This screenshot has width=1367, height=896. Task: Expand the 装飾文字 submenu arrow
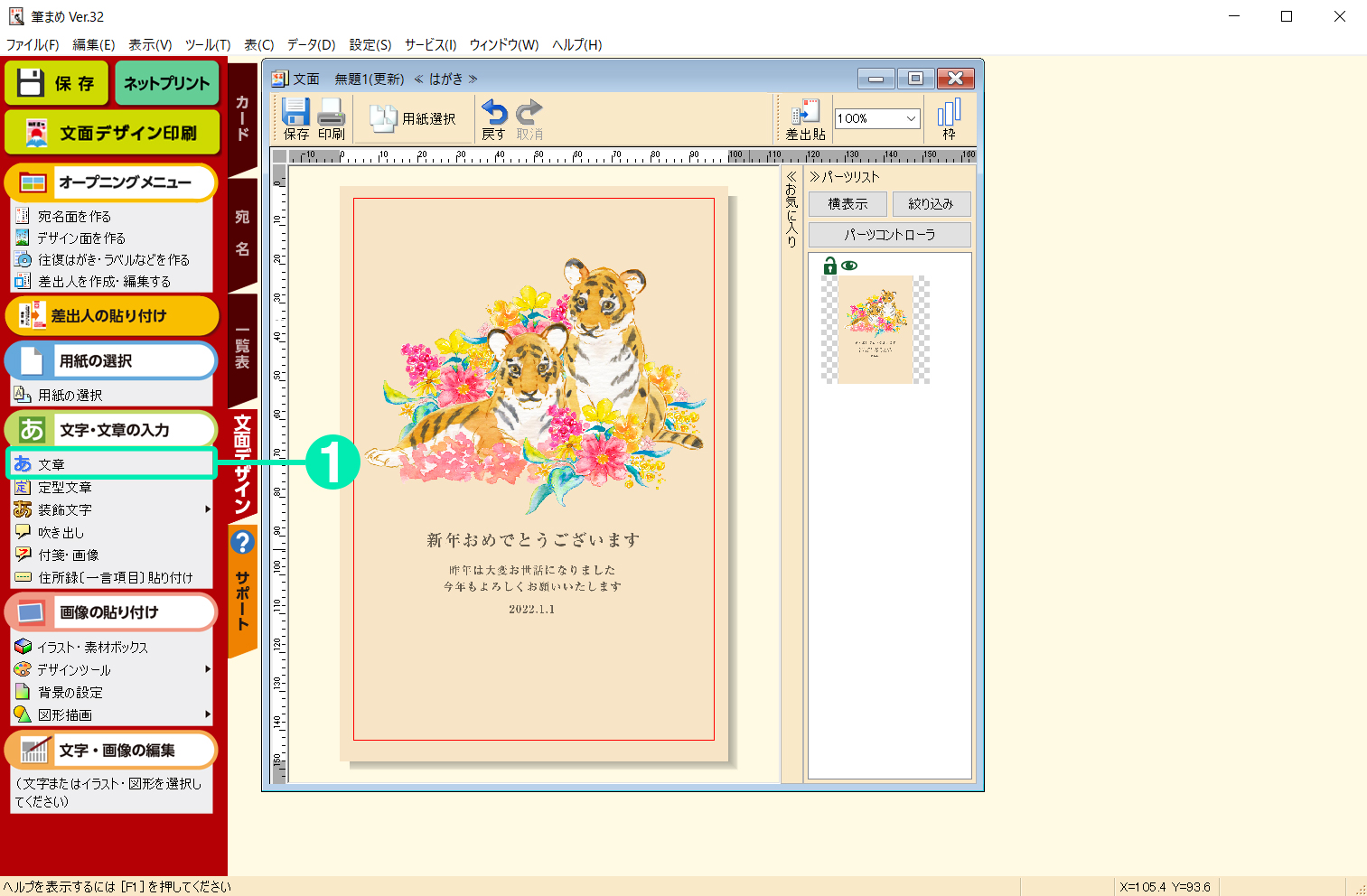208,509
